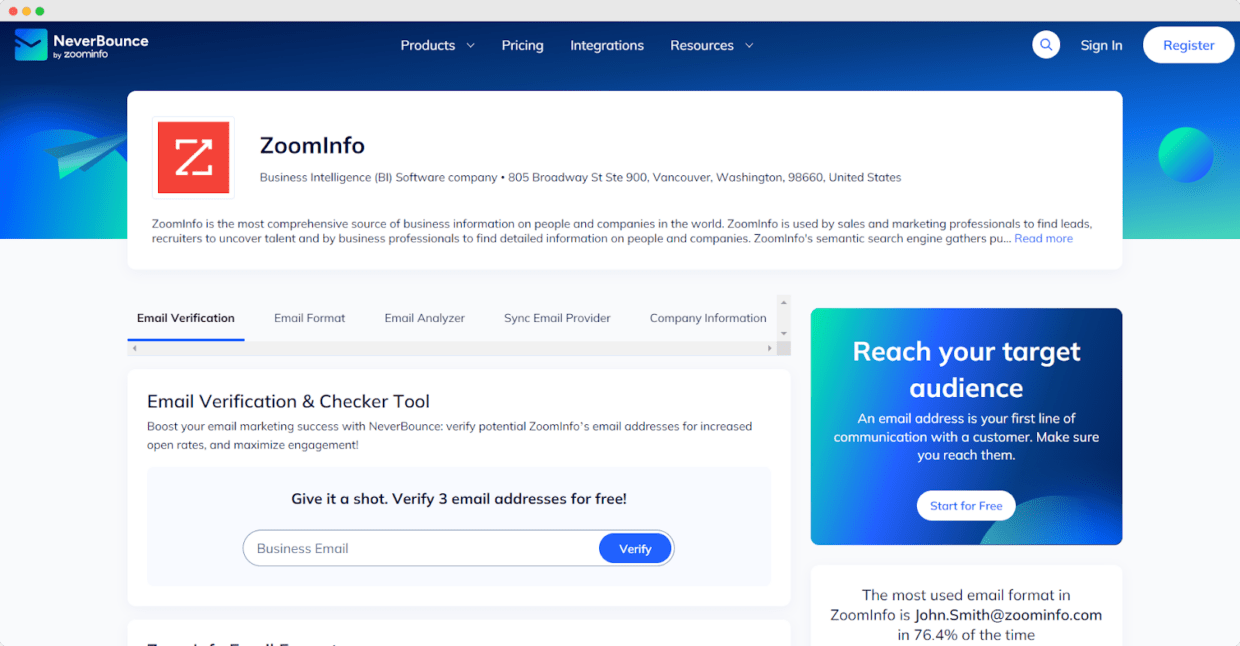Click the Verify button
The width and height of the screenshot is (1240, 646).
point(635,548)
